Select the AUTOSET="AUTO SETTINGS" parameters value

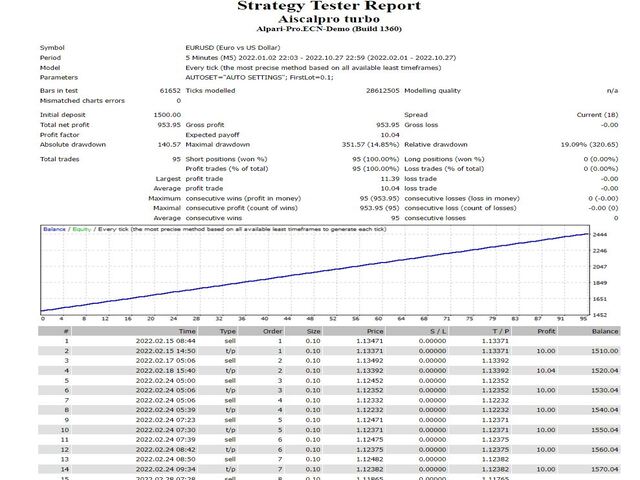pyautogui.click(x=259, y=78)
